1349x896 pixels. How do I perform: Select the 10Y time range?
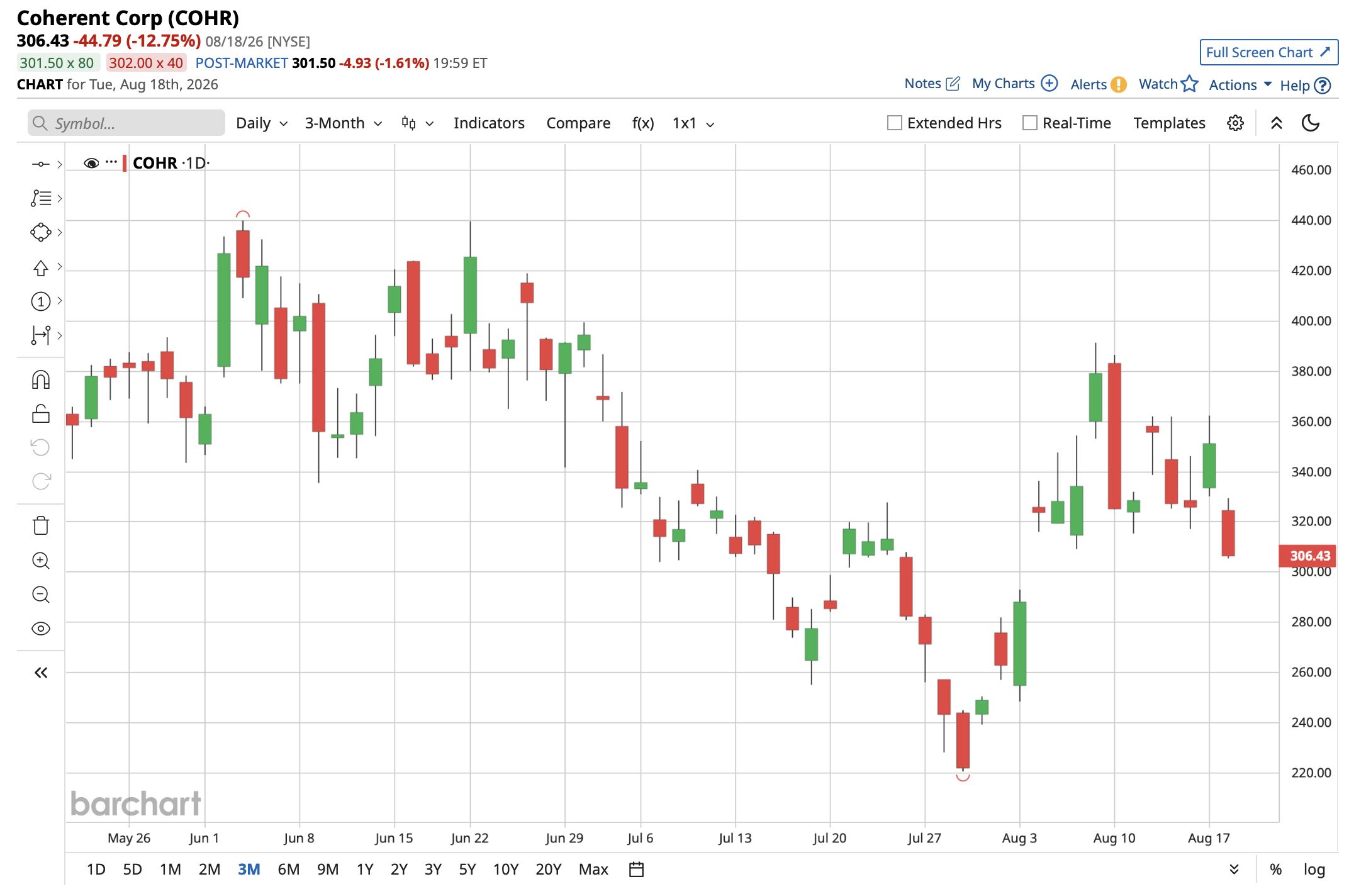[x=506, y=870]
